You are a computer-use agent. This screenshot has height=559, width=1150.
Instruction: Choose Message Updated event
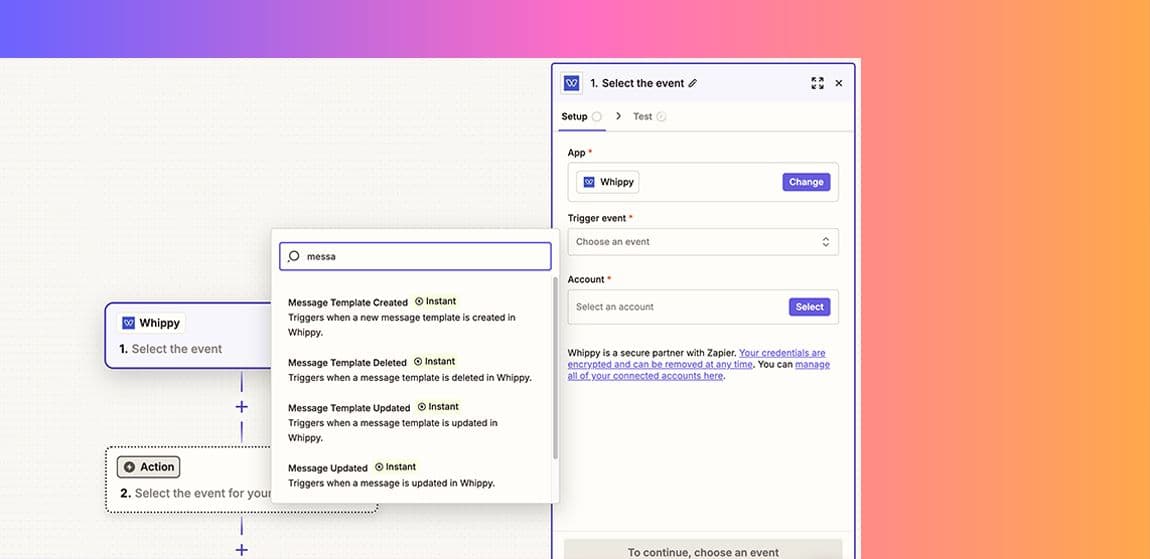coord(411,475)
